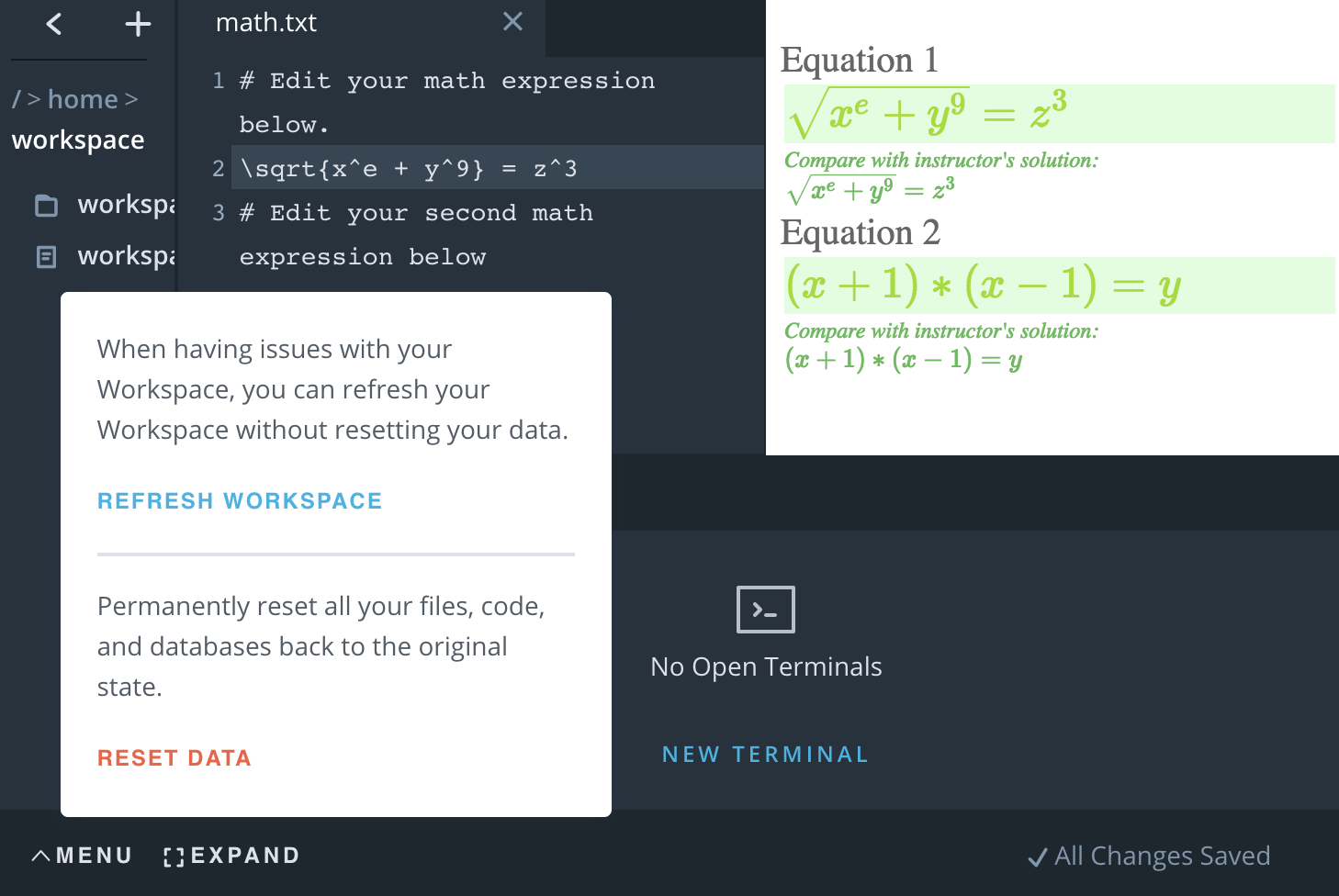Screen dimensions: 1339x896
Task: Click REFRESH WORKSPACE link
Action: [x=240, y=501]
